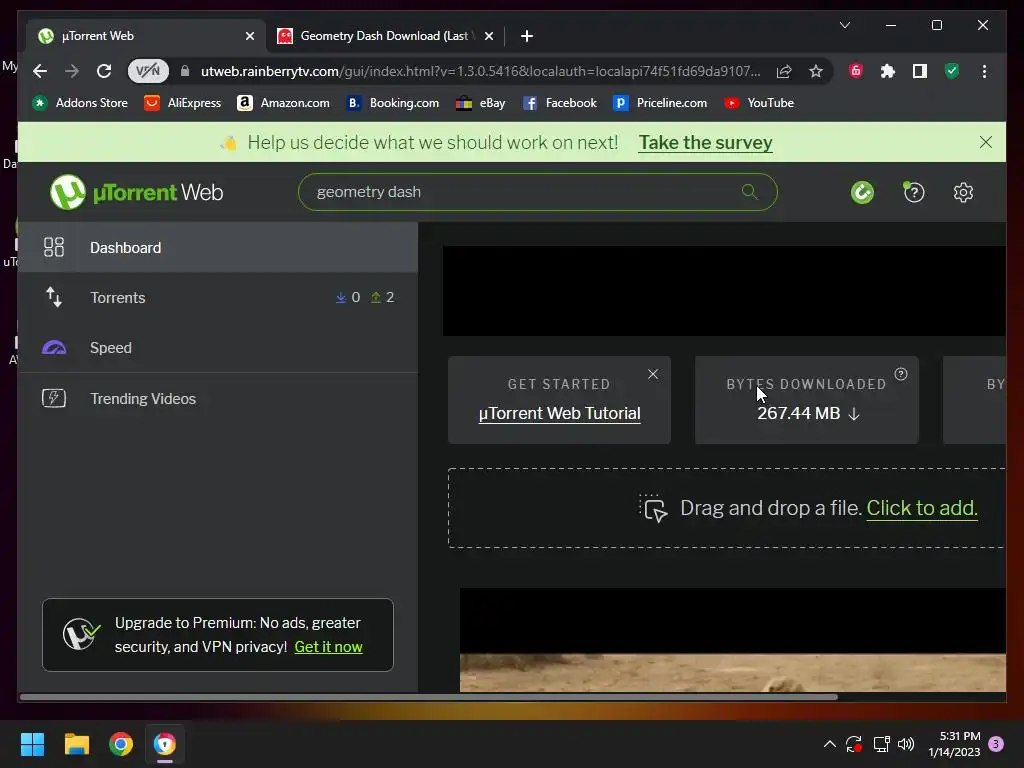Image resolution: width=1024 pixels, height=768 pixels.
Task: Expand the tab search dropdown arrow
Action: click(844, 25)
